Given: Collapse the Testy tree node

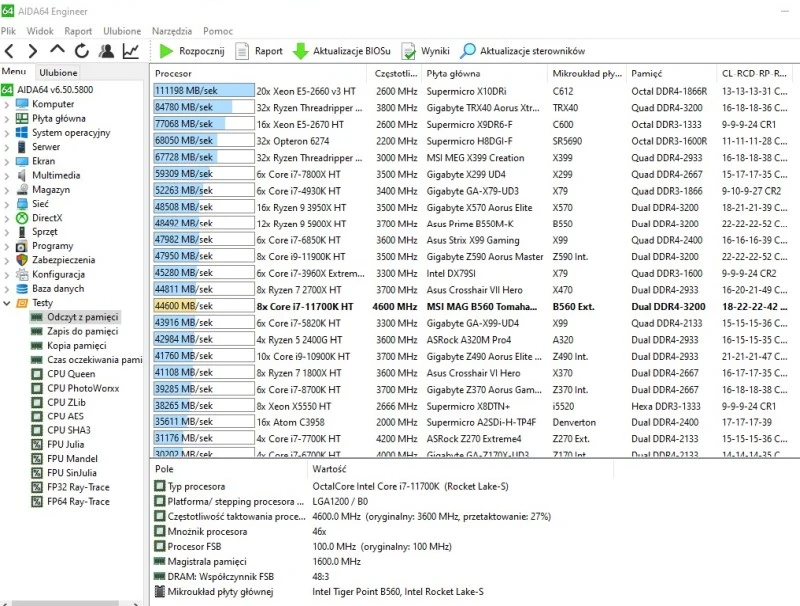Looking at the screenshot, I should pos(8,302).
